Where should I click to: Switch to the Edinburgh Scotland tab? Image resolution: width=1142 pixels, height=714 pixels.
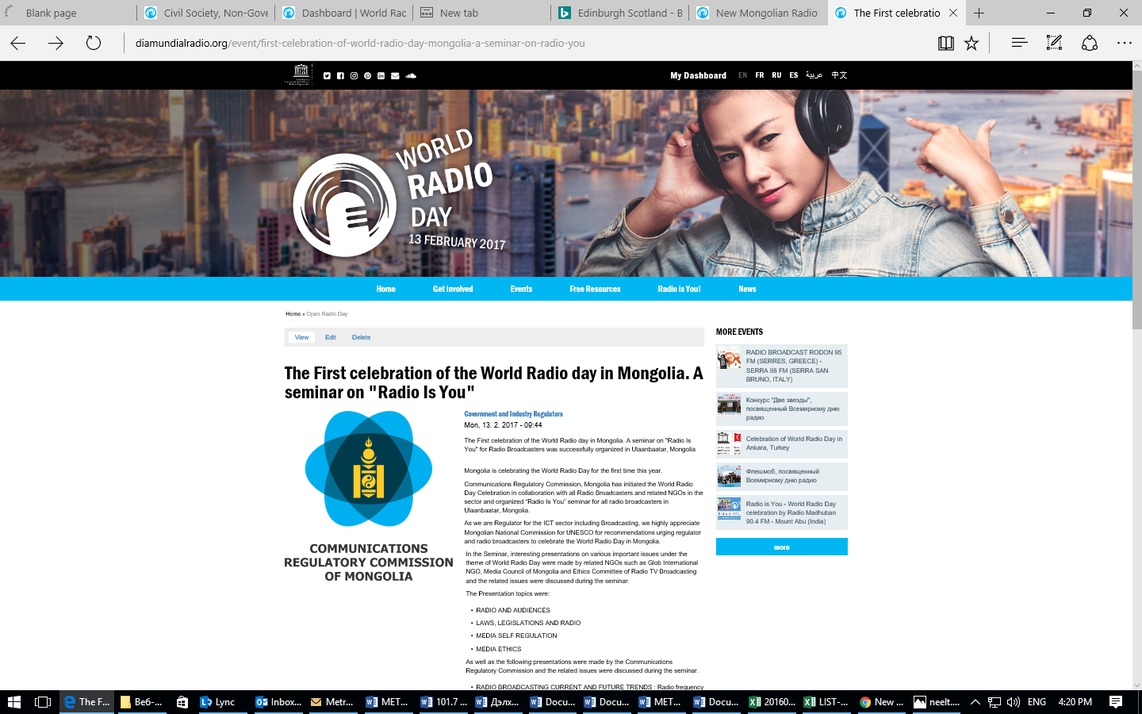tap(620, 13)
